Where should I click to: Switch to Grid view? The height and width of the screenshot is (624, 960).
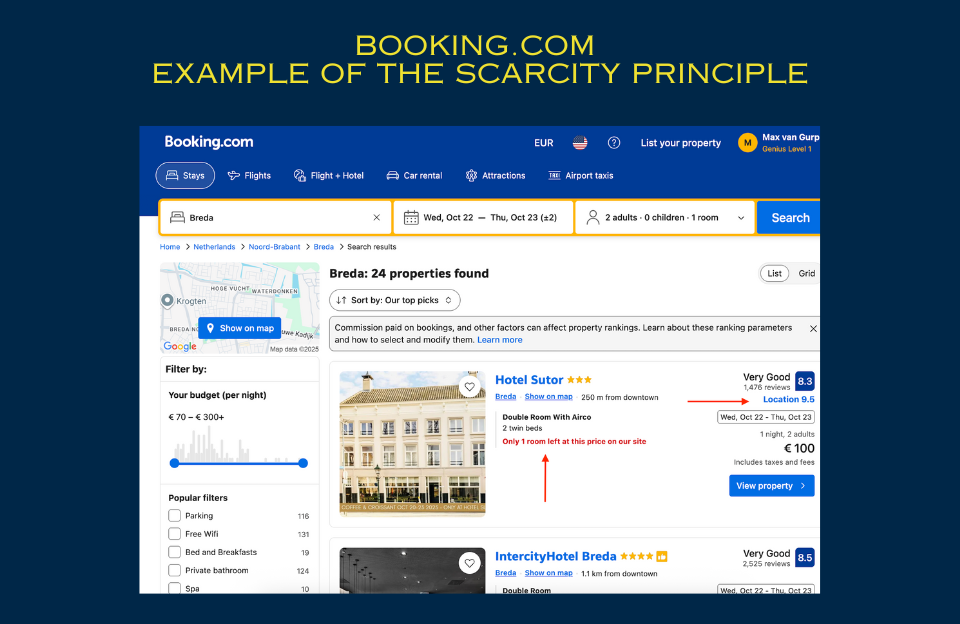(x=806, y=273)
